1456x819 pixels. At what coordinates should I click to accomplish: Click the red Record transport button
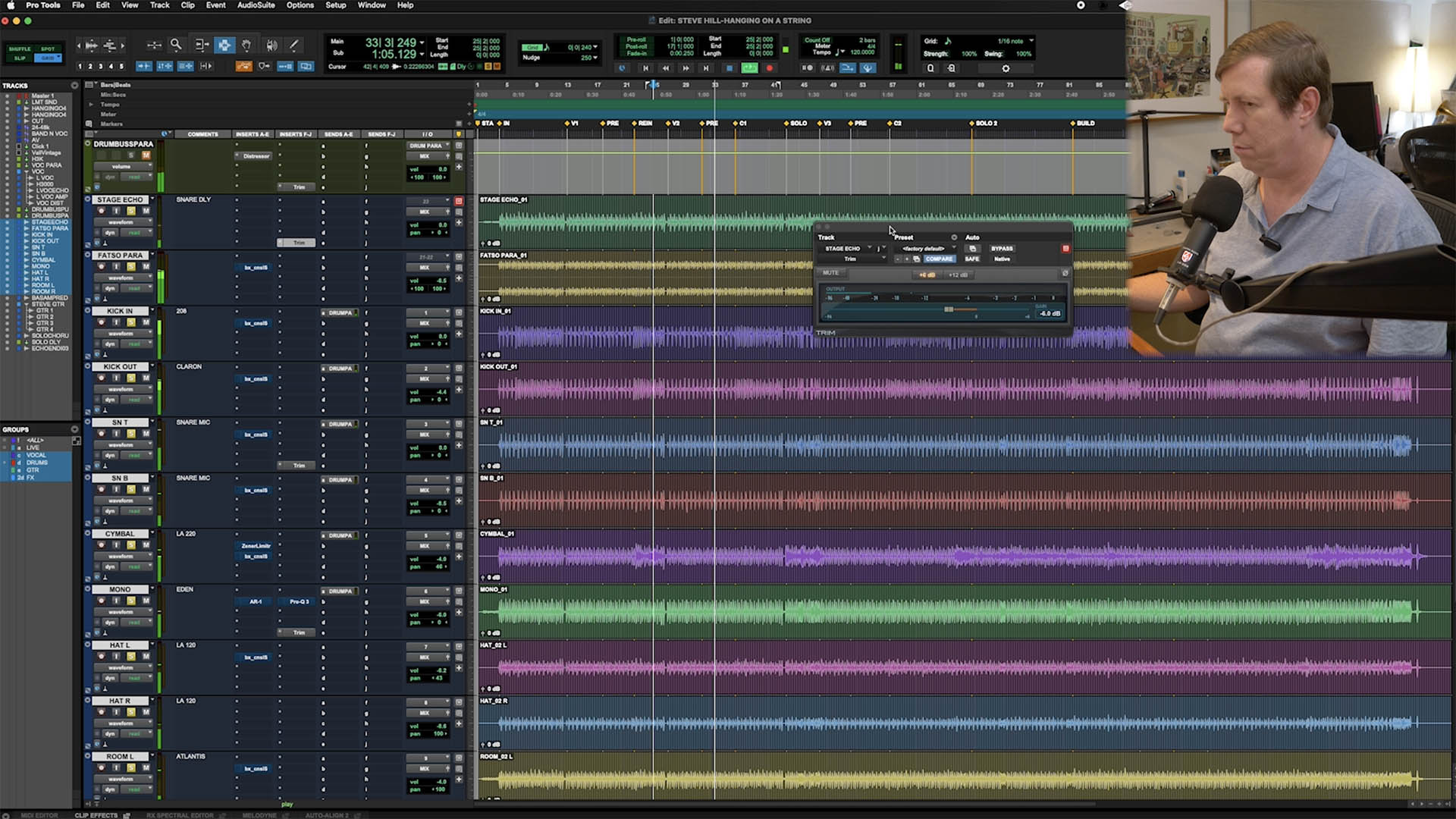pos(770,68)
